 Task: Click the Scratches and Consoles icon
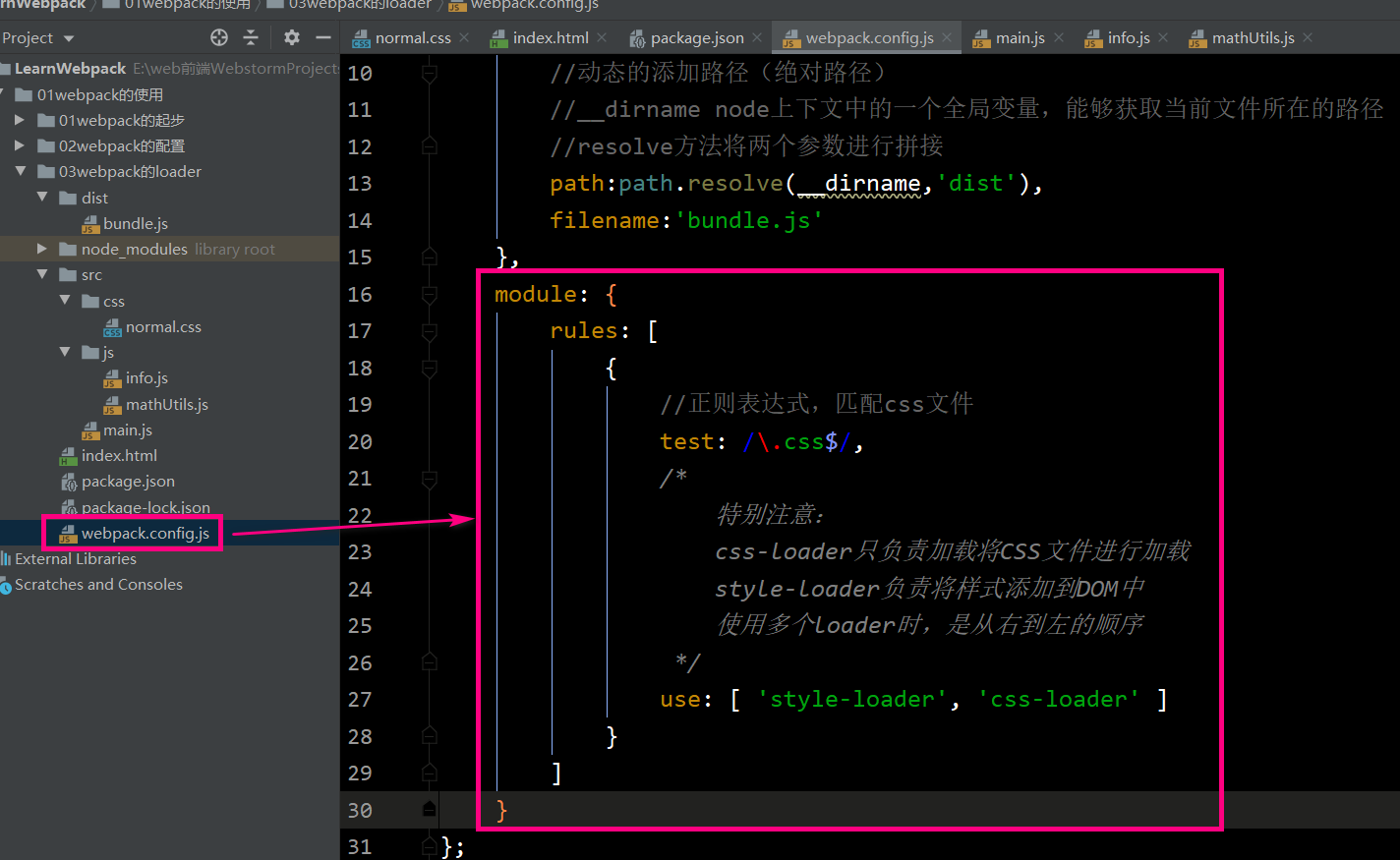(x=5, y=584)
